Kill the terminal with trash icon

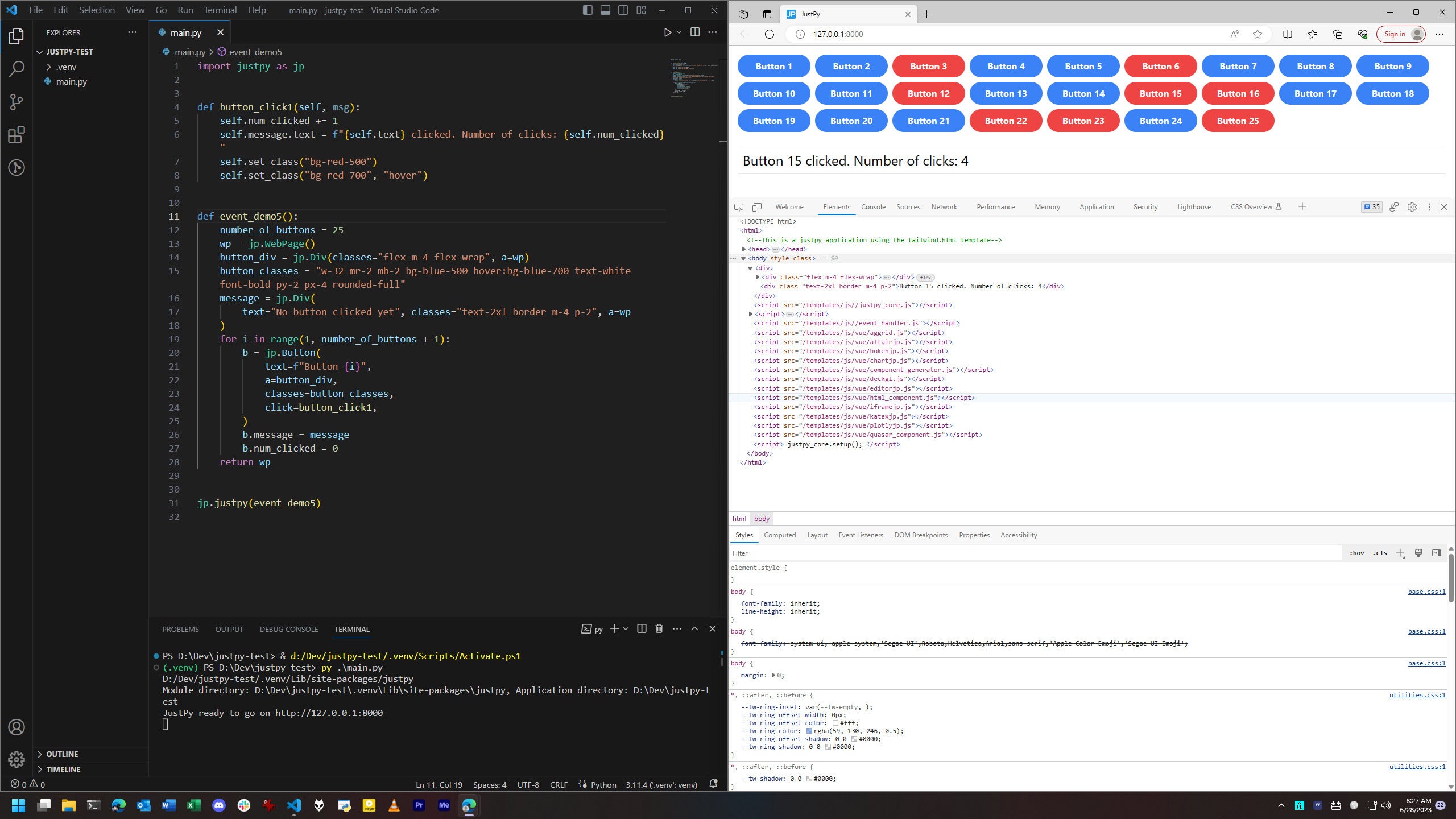(x=659, y=628)
